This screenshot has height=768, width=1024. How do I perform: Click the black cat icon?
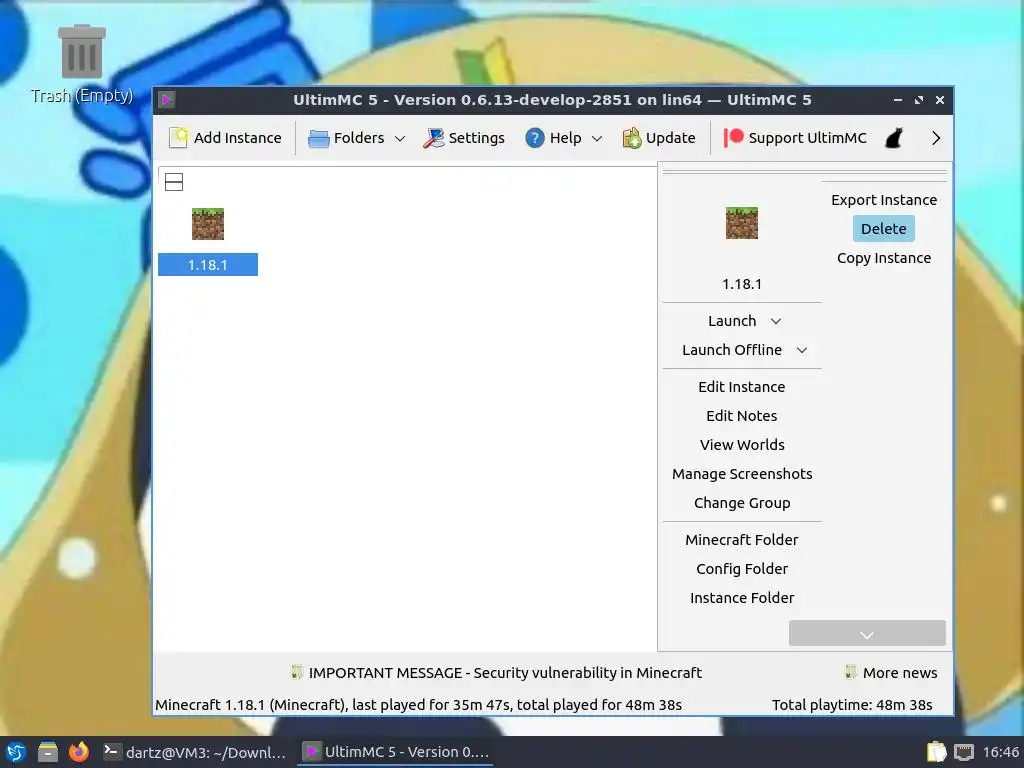coord(894,138)
